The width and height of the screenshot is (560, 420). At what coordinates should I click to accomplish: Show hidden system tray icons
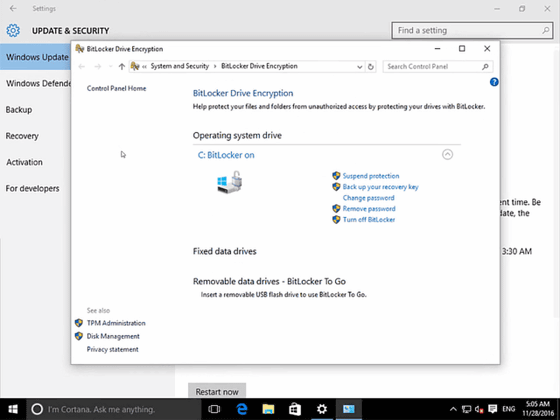click(453, 409)
